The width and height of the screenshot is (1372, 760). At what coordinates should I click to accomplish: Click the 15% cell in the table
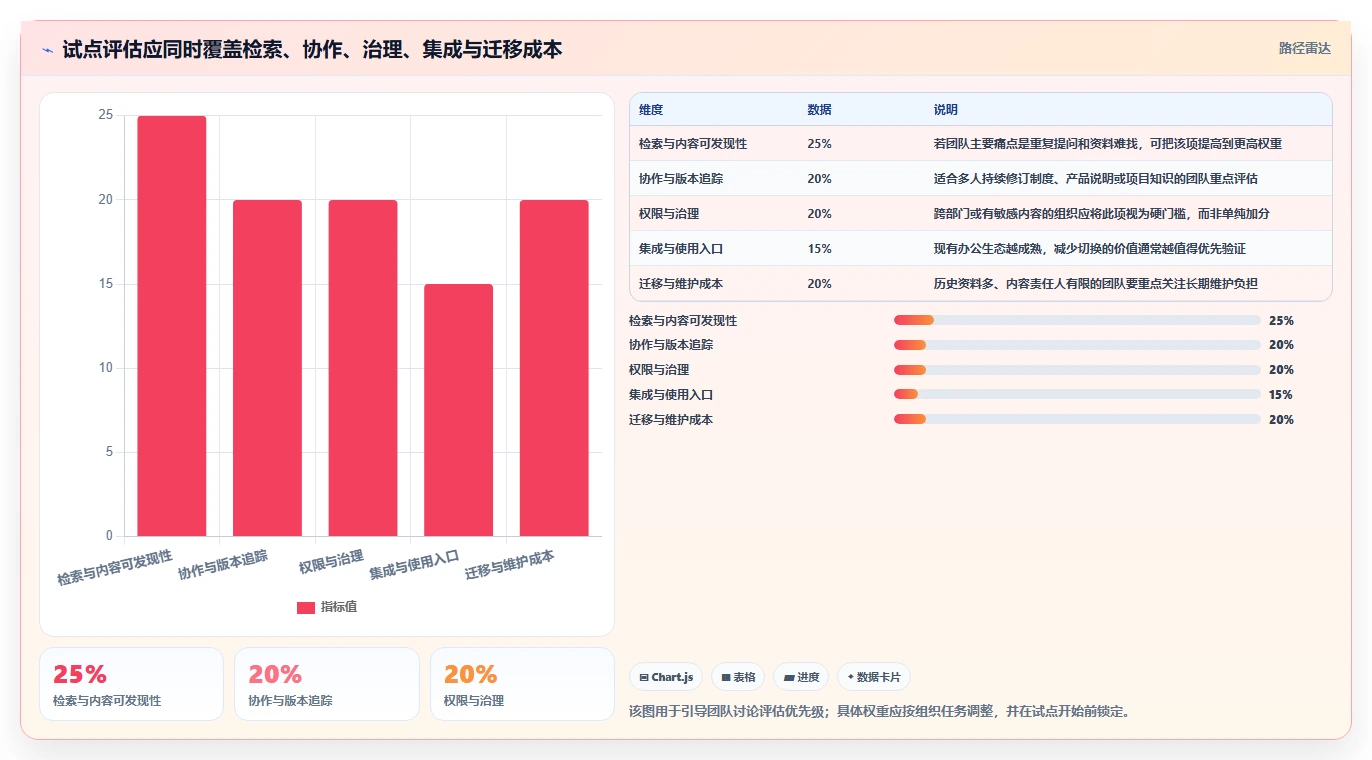(819, 249)
